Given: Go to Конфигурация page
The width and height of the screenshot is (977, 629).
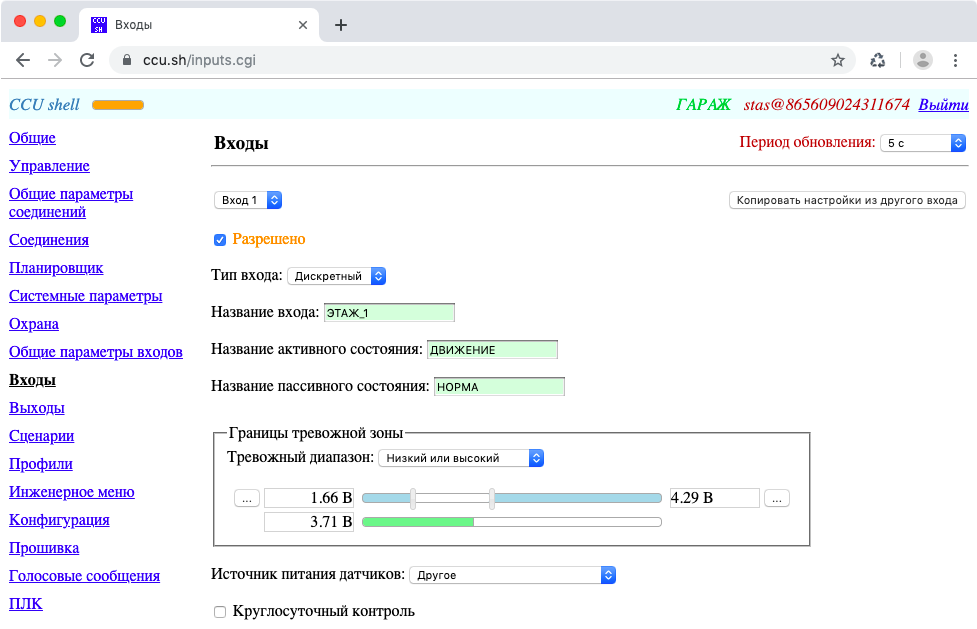Looking at the screenshot, I should (59, 521).
